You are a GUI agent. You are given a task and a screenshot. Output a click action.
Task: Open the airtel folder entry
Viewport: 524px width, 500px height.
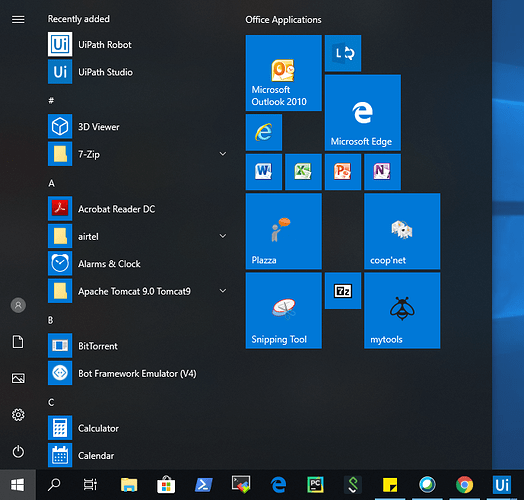pyautogui.click(x=138, y=236)
